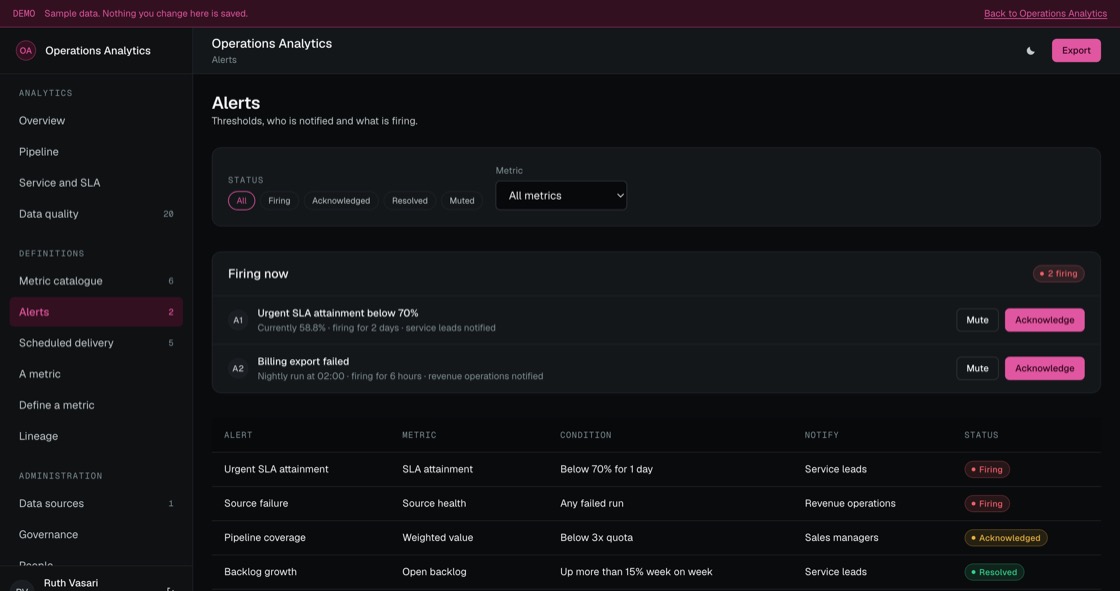This screenshot has height=591, width=1120.
Task: Click the 'Weighted value' metric cell
Action: pos(437,538)
